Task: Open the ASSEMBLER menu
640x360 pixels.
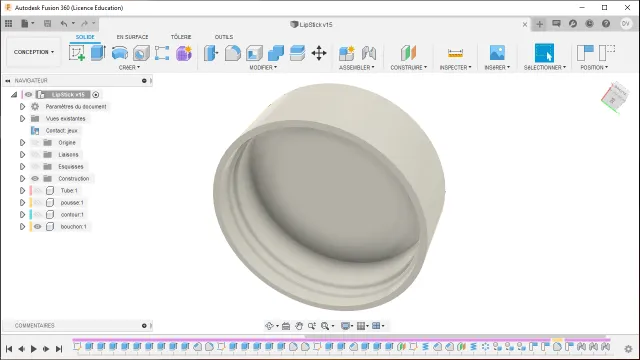Action: pyautogui.click(x=356, y=67)
